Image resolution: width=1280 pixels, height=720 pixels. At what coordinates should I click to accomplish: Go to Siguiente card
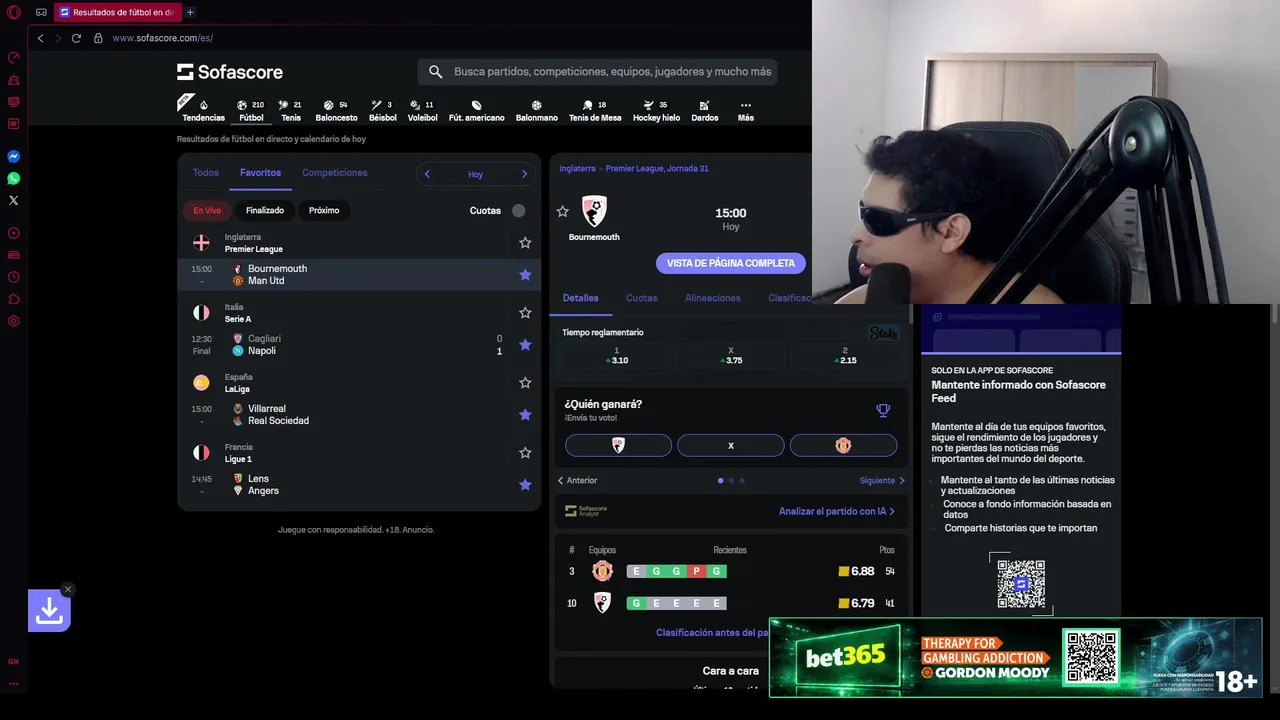coord(882,481)
